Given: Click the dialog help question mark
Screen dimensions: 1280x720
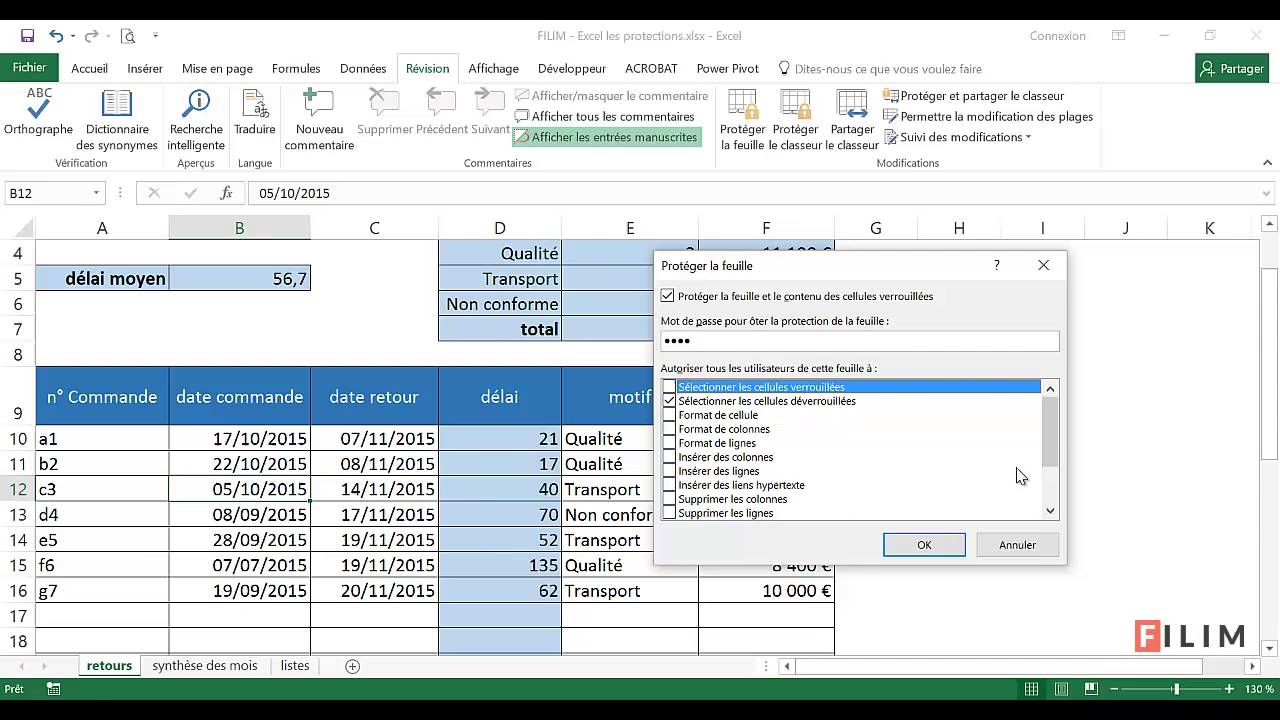Looking at the screenshot, I should pos(996,265).
